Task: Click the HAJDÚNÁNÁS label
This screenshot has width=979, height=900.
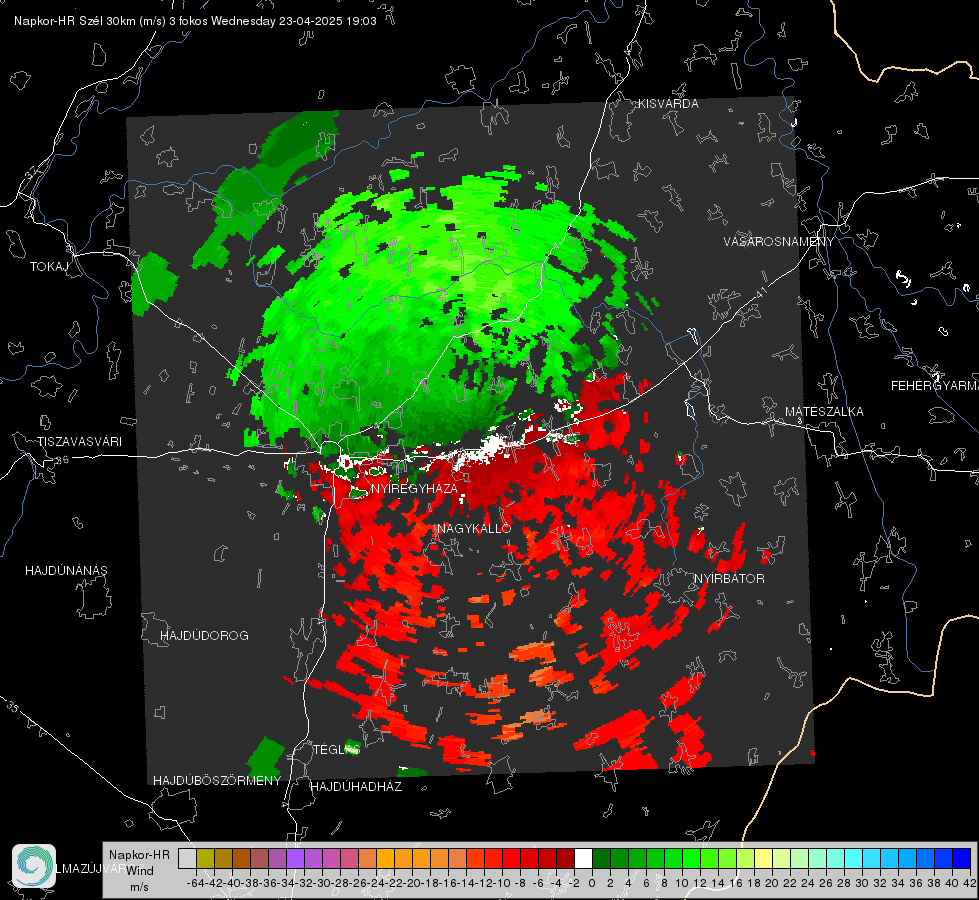Action: (x=66, y=571)
